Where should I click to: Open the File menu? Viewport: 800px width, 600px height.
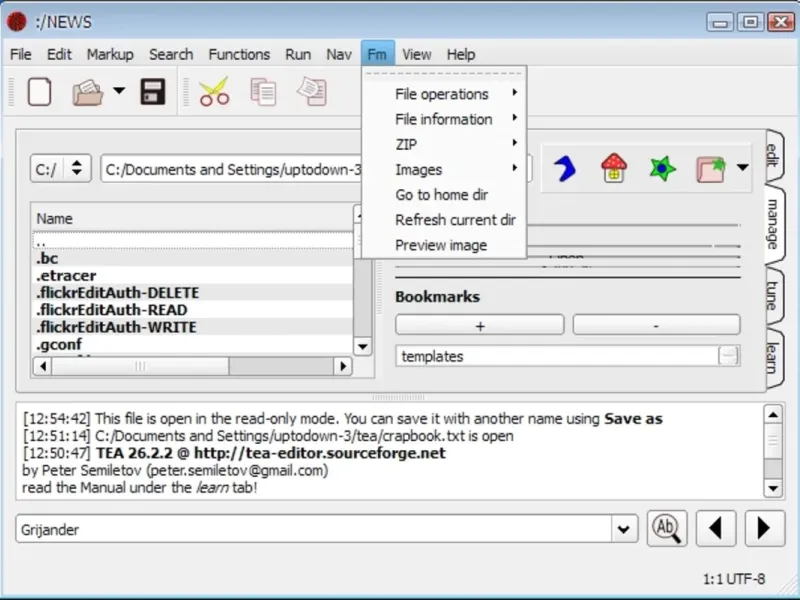pyautogui.click(x=21, y=54)
